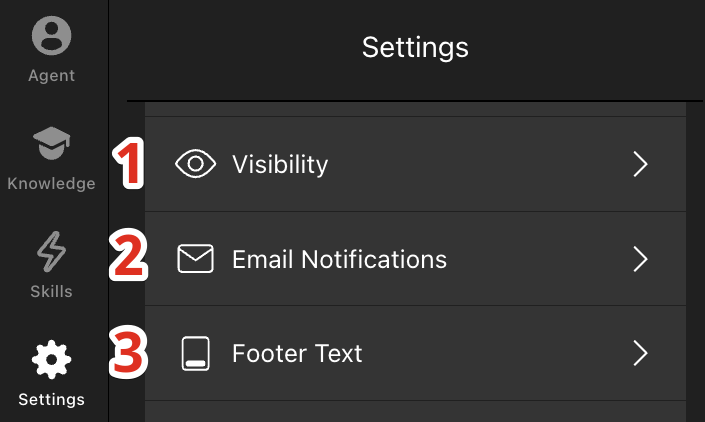Open the Skills lightning bolt icon
The image size is (705, 422).
pos(51,252)
